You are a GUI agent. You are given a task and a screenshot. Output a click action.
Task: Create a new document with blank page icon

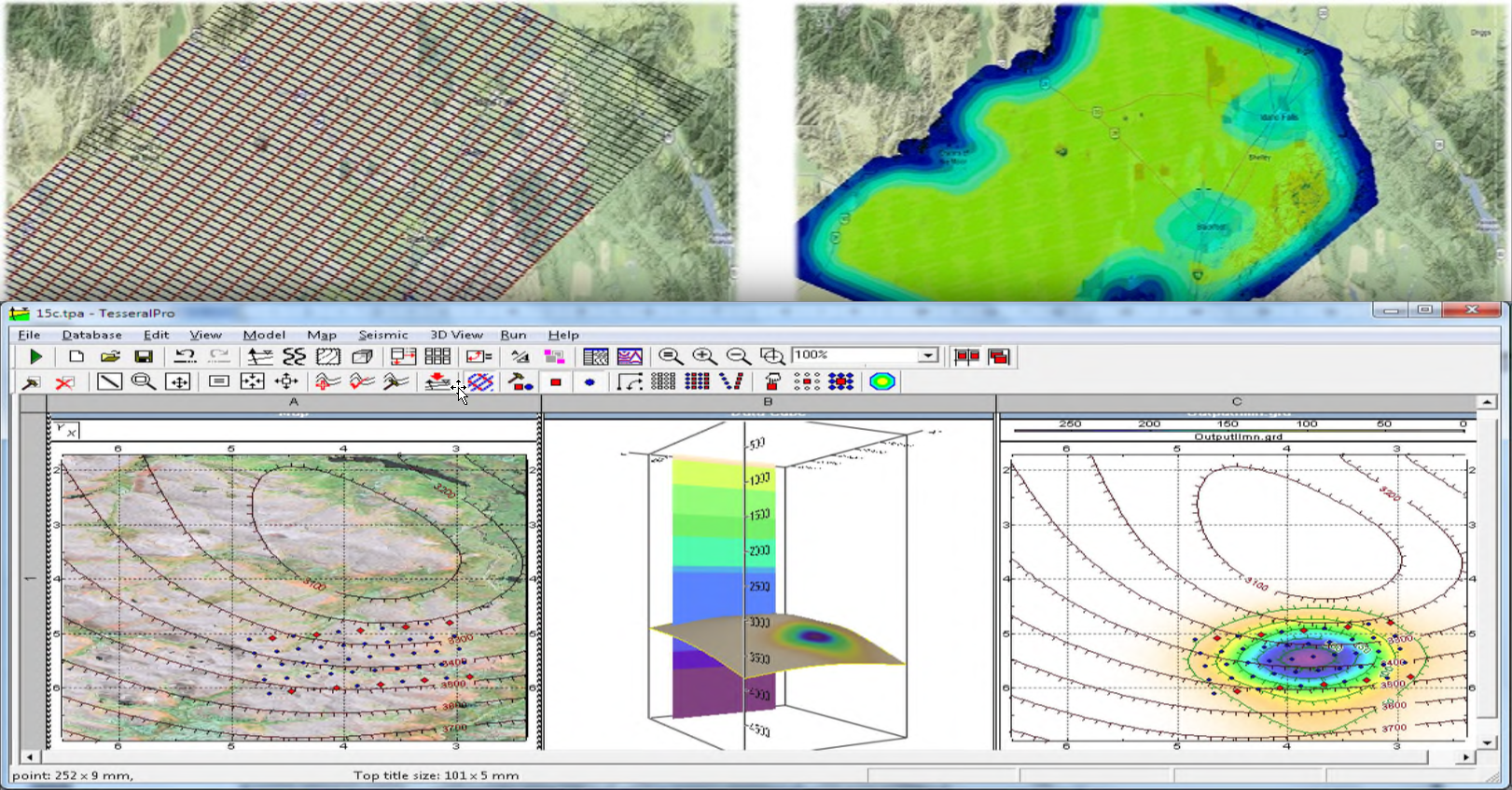[x=76, y=356]
